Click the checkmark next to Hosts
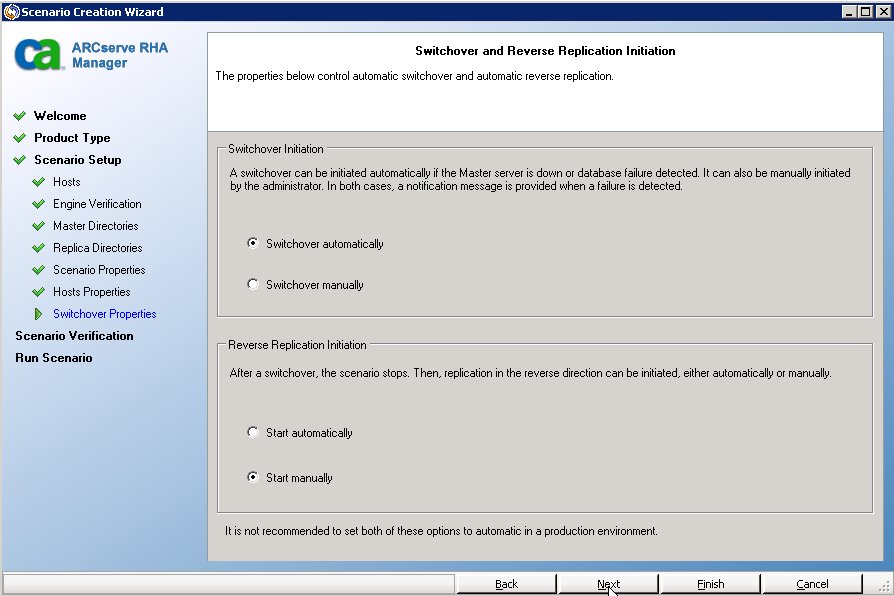Viewport: 894px width, 596px height. click(39, 182)
